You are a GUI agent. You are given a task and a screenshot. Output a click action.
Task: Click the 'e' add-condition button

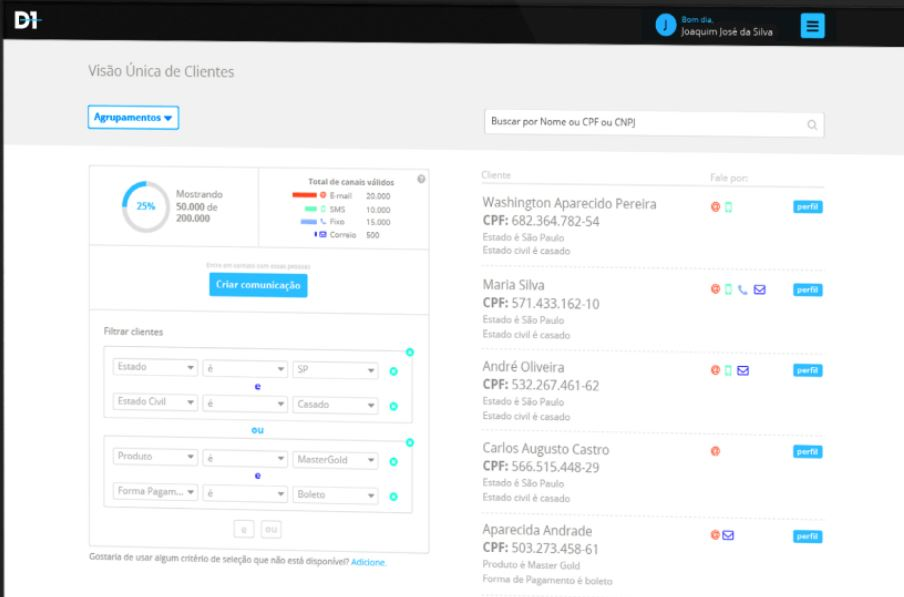(244, 529)
